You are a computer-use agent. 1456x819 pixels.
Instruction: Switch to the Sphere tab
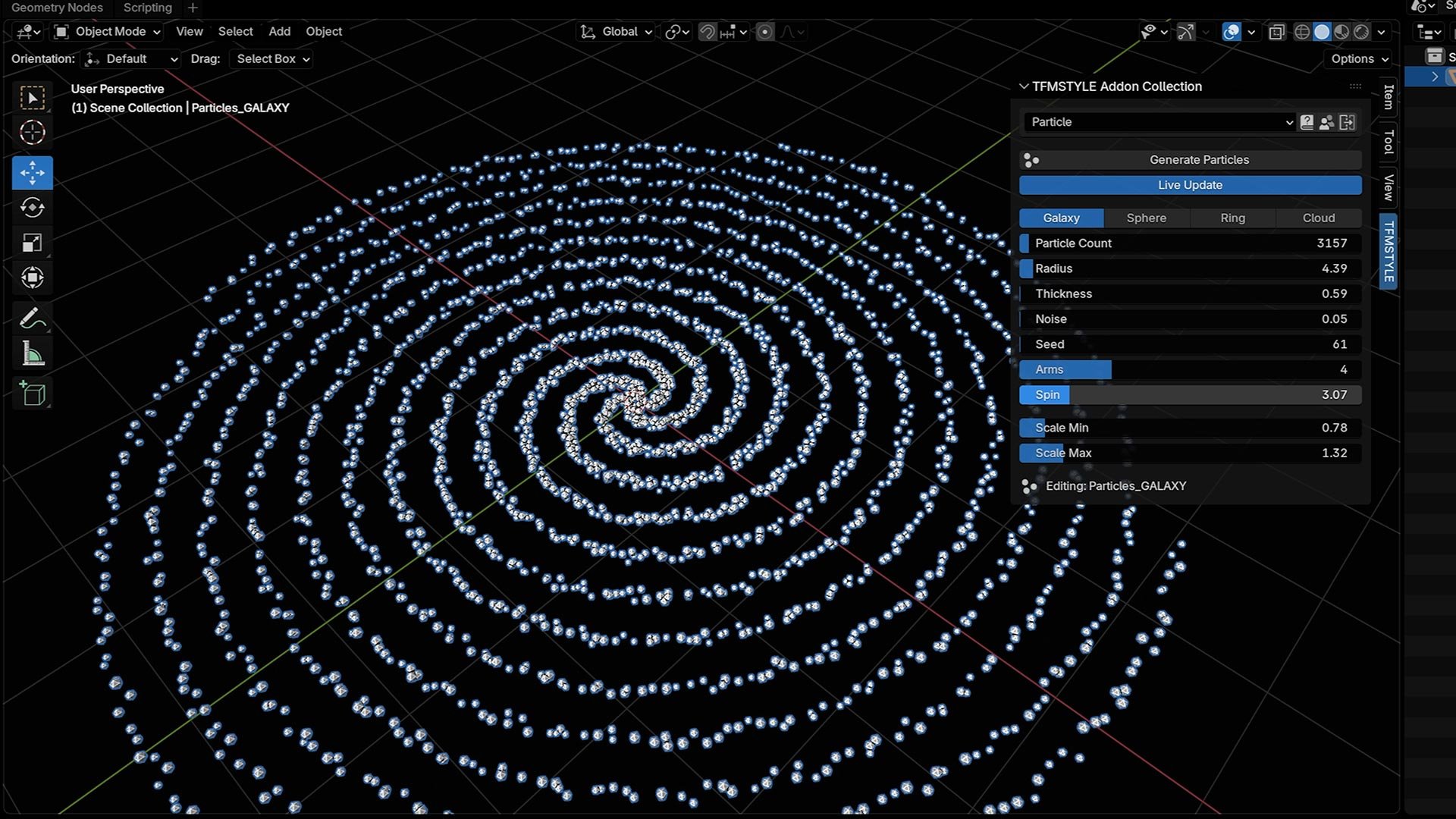pyautogui.click(x=1146, y=218)
